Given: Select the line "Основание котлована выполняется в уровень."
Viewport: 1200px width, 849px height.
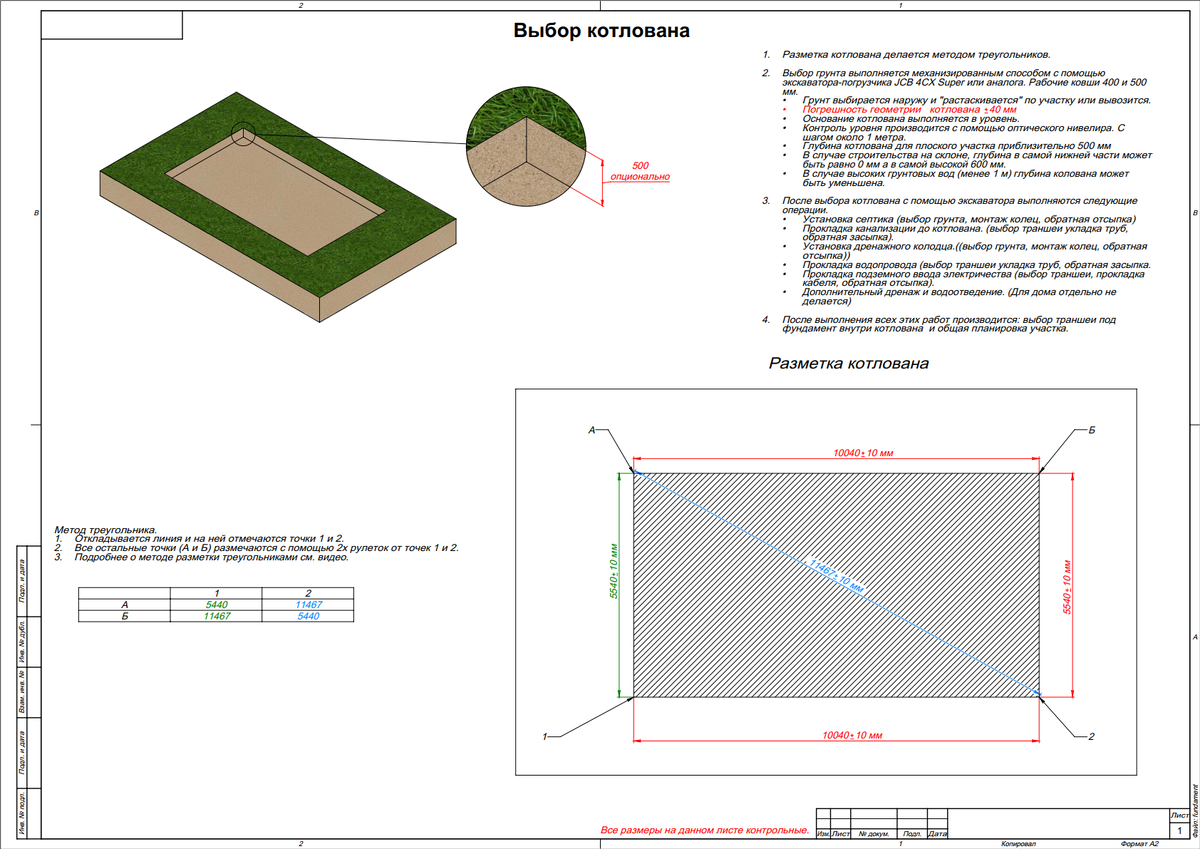Looking at the screenshot, I should [909, 118].
